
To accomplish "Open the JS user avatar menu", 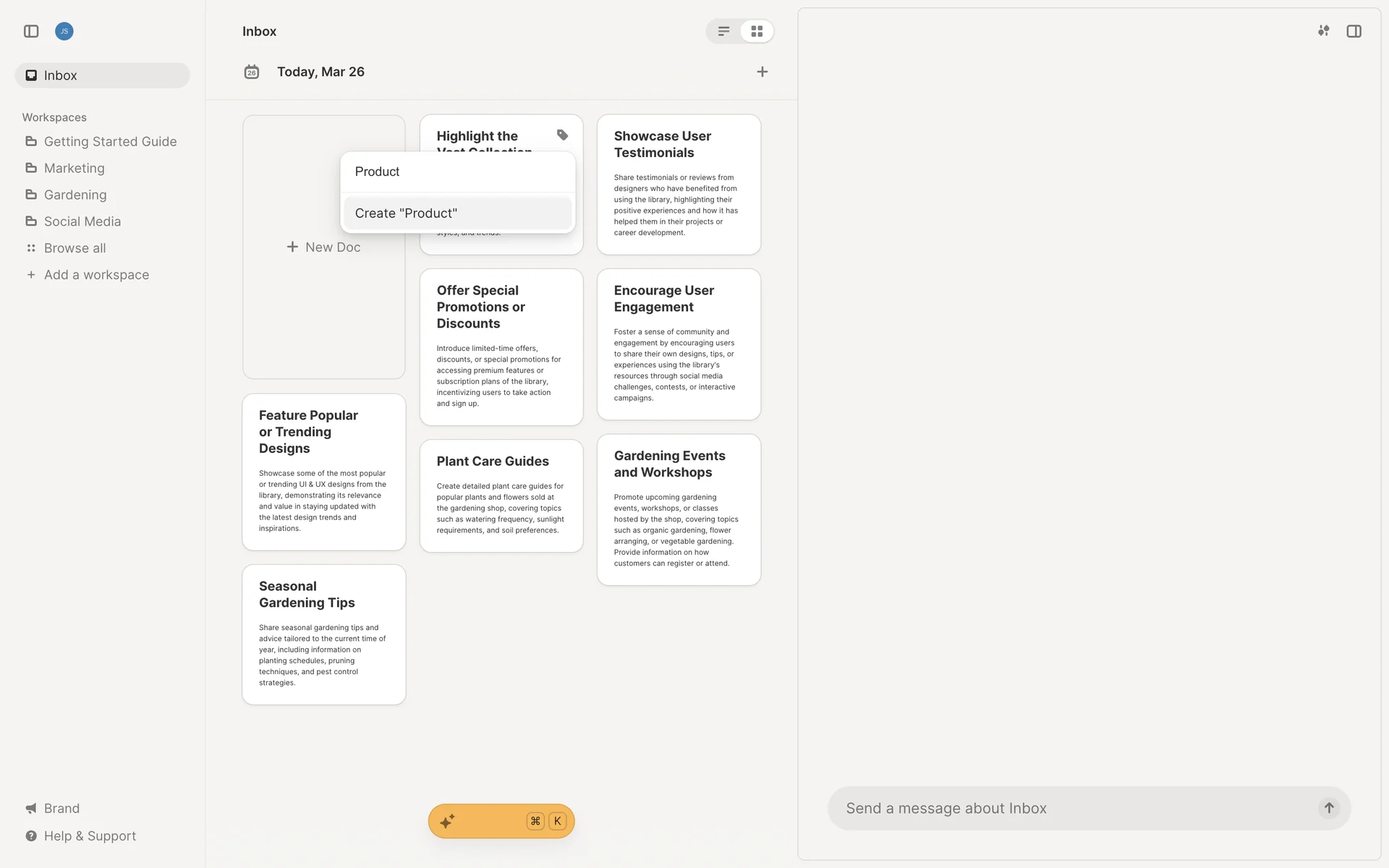I will (x=64, y=31).
